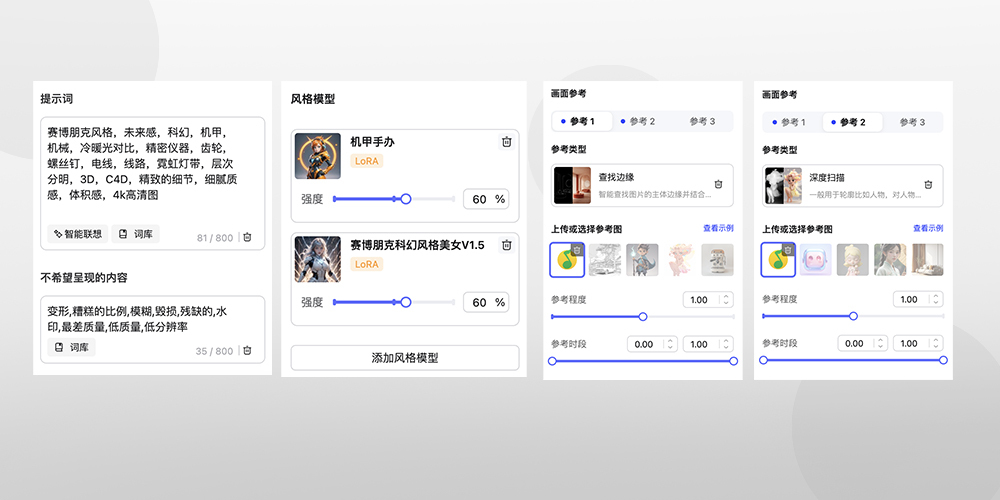Choose the boy-with-staff reference image in the 查找边缘 panel
1000x500 pixels.
tap(642, 260)
